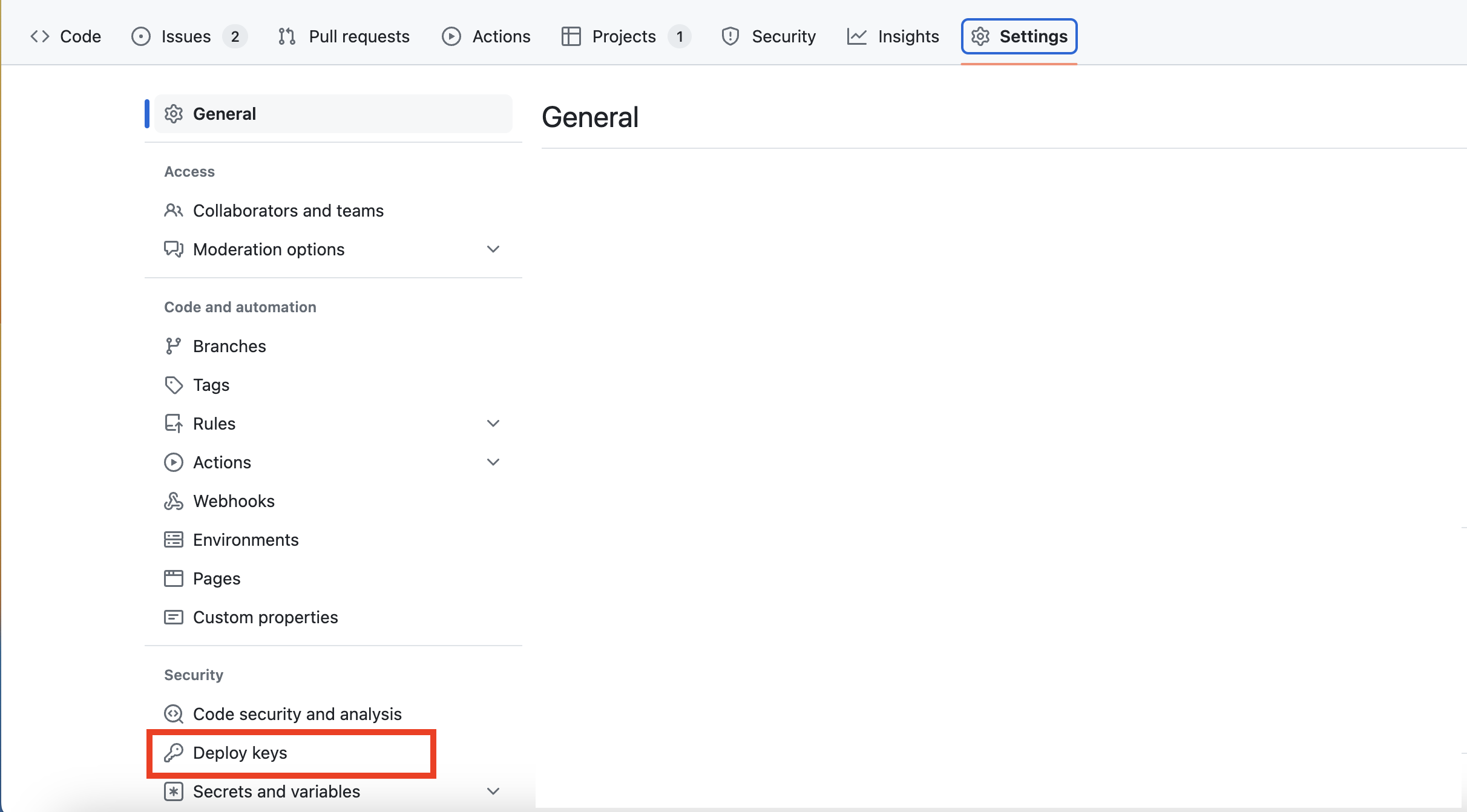Screen dimensions: 1467x812
Task: Expand the Moderation options section
Action: pyautogui.click(x=493, y=249)
